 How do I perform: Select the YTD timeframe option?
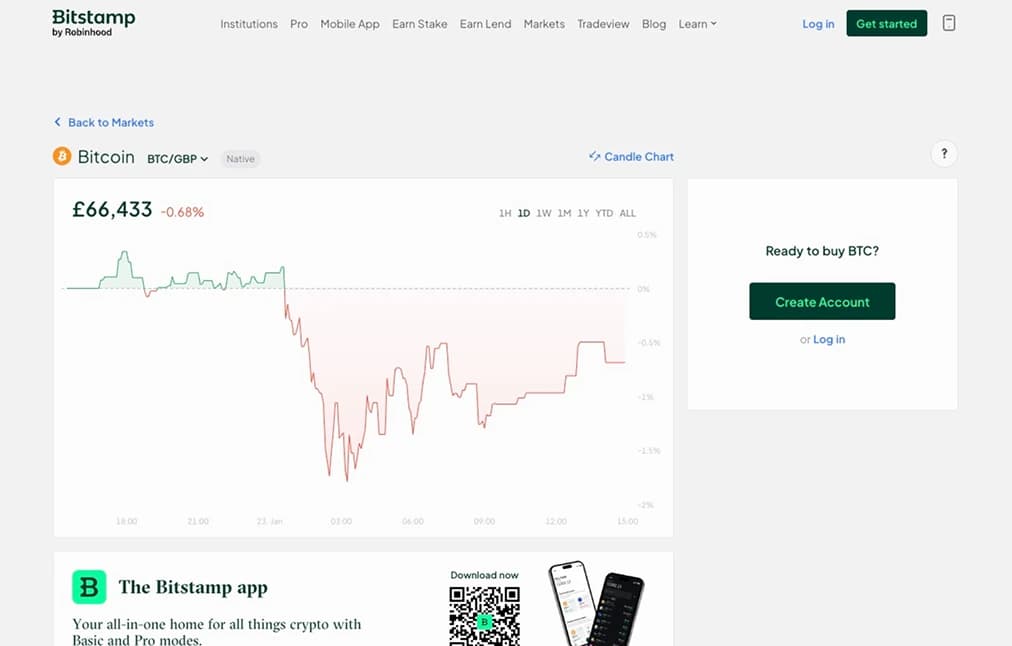tap(603, 213)
